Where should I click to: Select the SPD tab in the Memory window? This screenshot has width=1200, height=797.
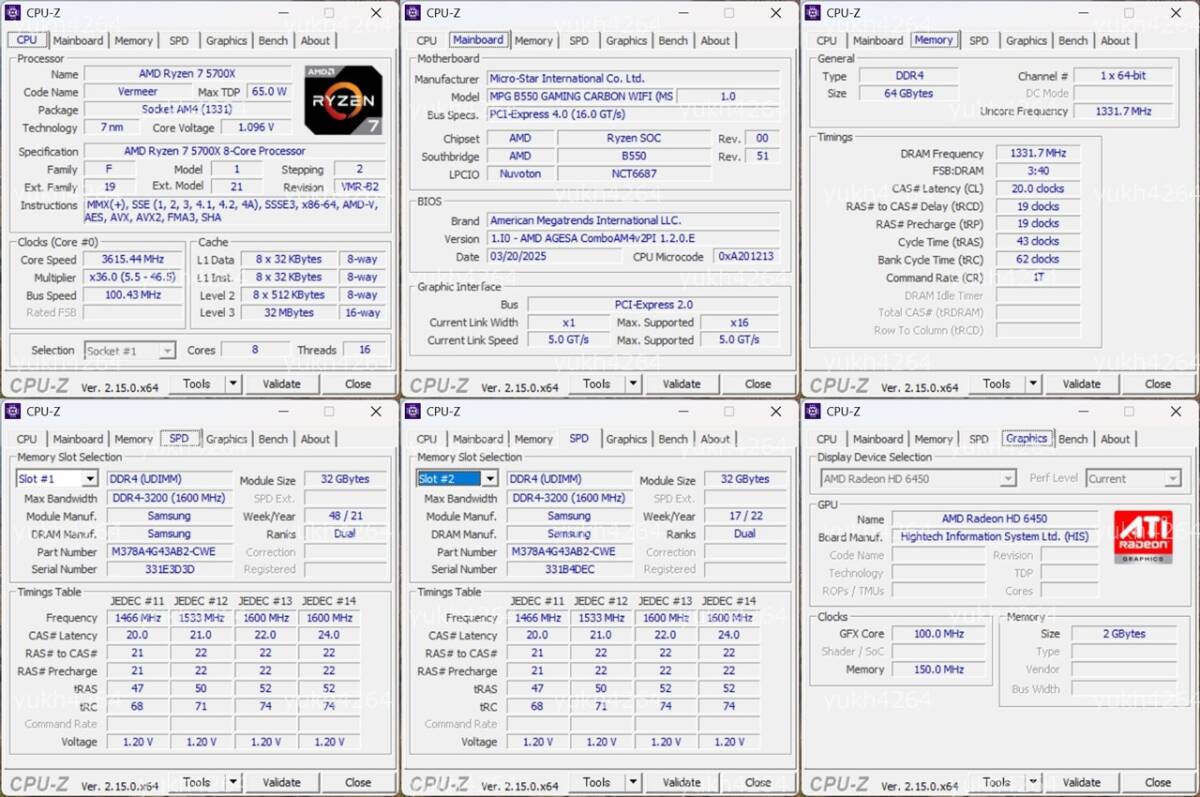979,41
